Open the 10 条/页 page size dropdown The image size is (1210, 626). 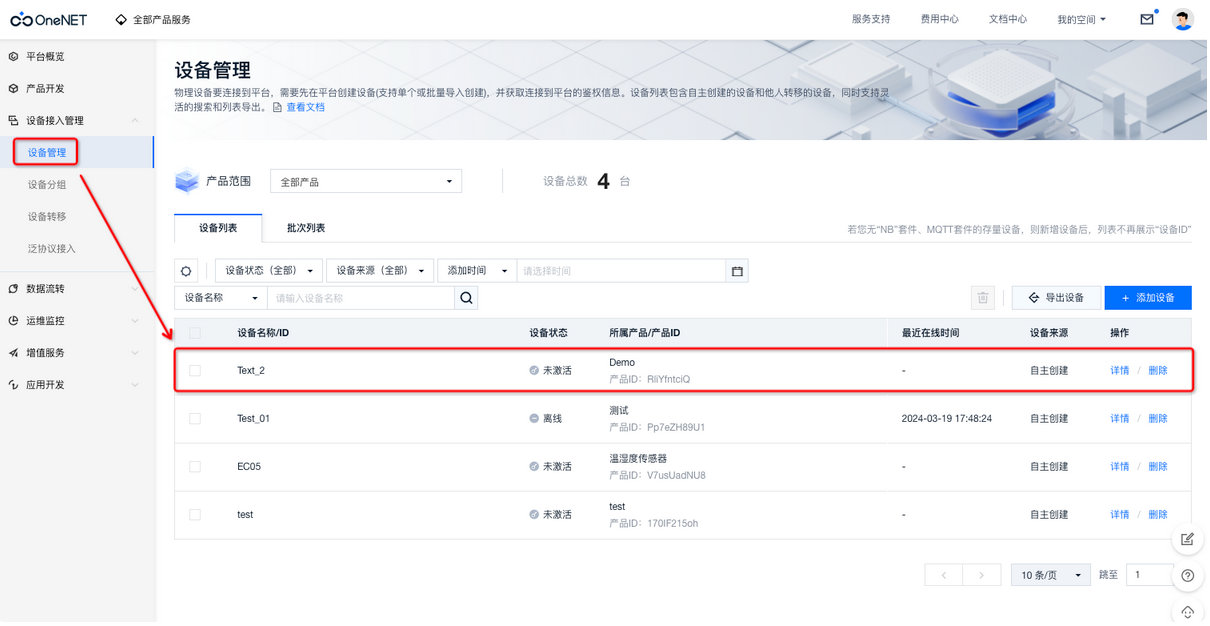1050,575
